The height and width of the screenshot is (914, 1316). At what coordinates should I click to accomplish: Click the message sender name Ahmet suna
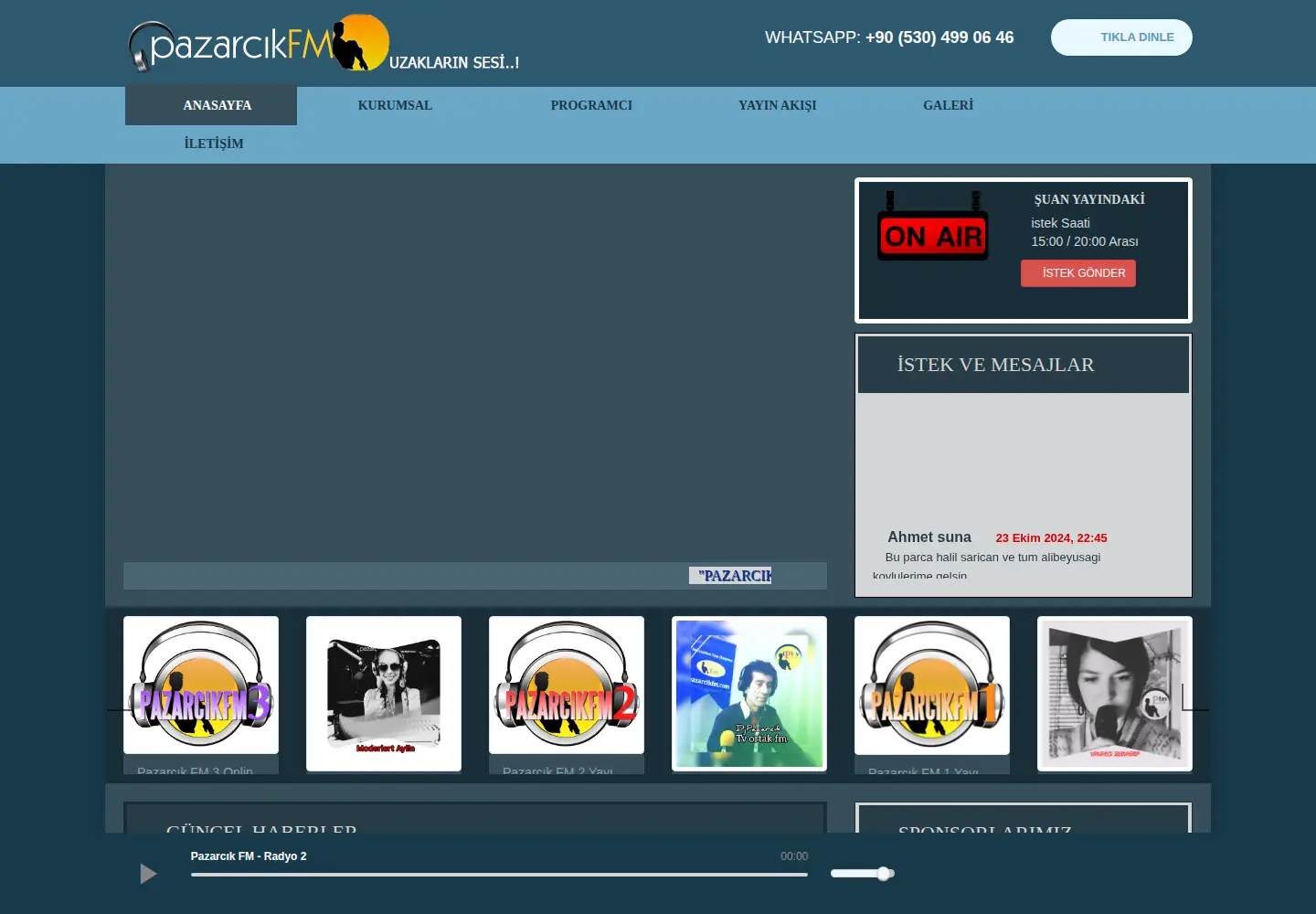929,537
